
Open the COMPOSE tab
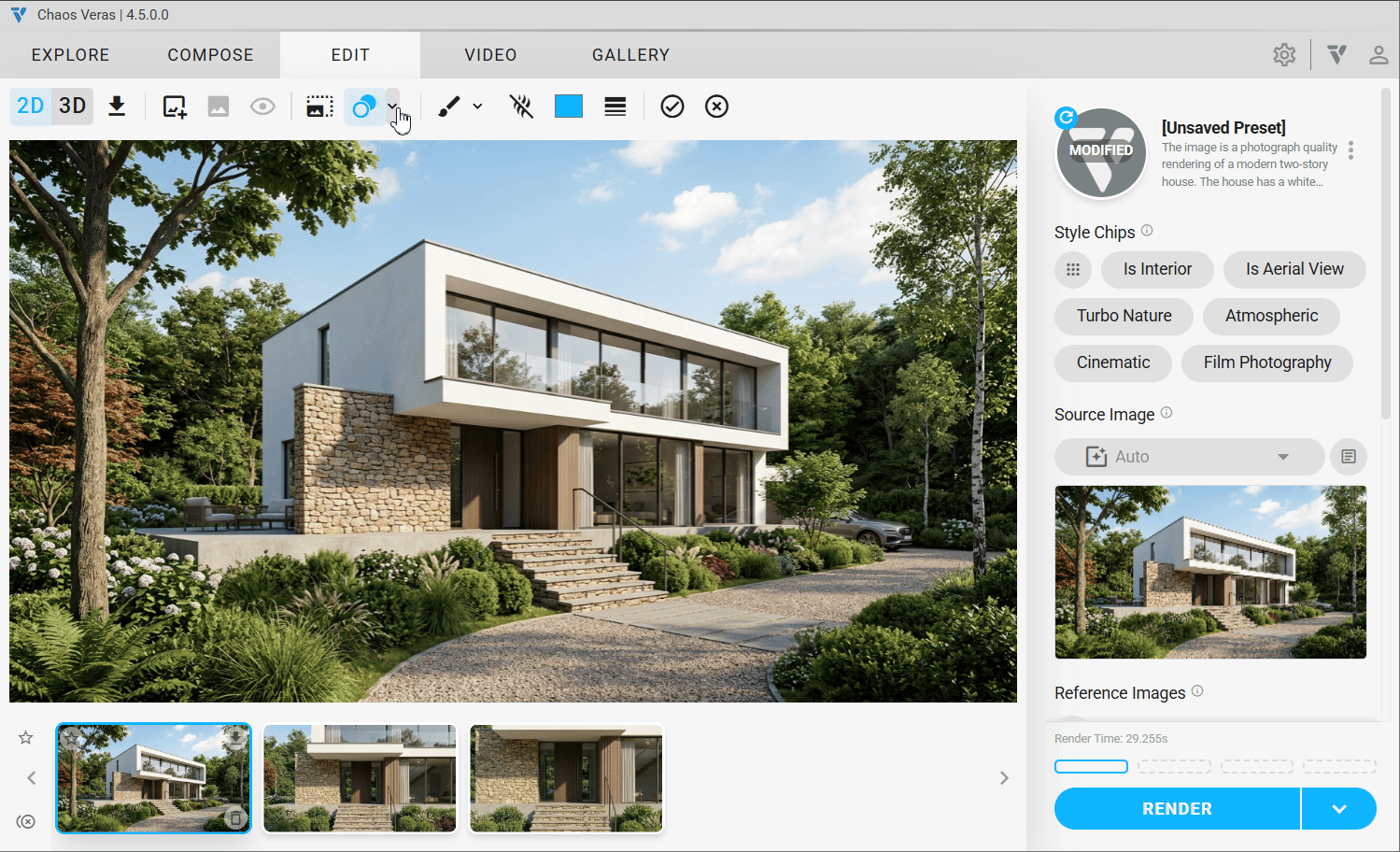pos(210,55)
